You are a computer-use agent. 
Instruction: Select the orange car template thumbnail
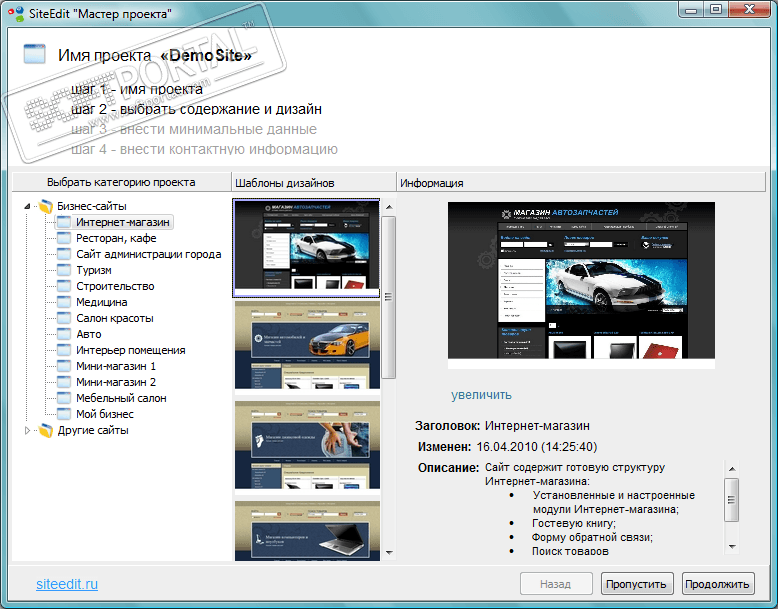coord(307,345)
